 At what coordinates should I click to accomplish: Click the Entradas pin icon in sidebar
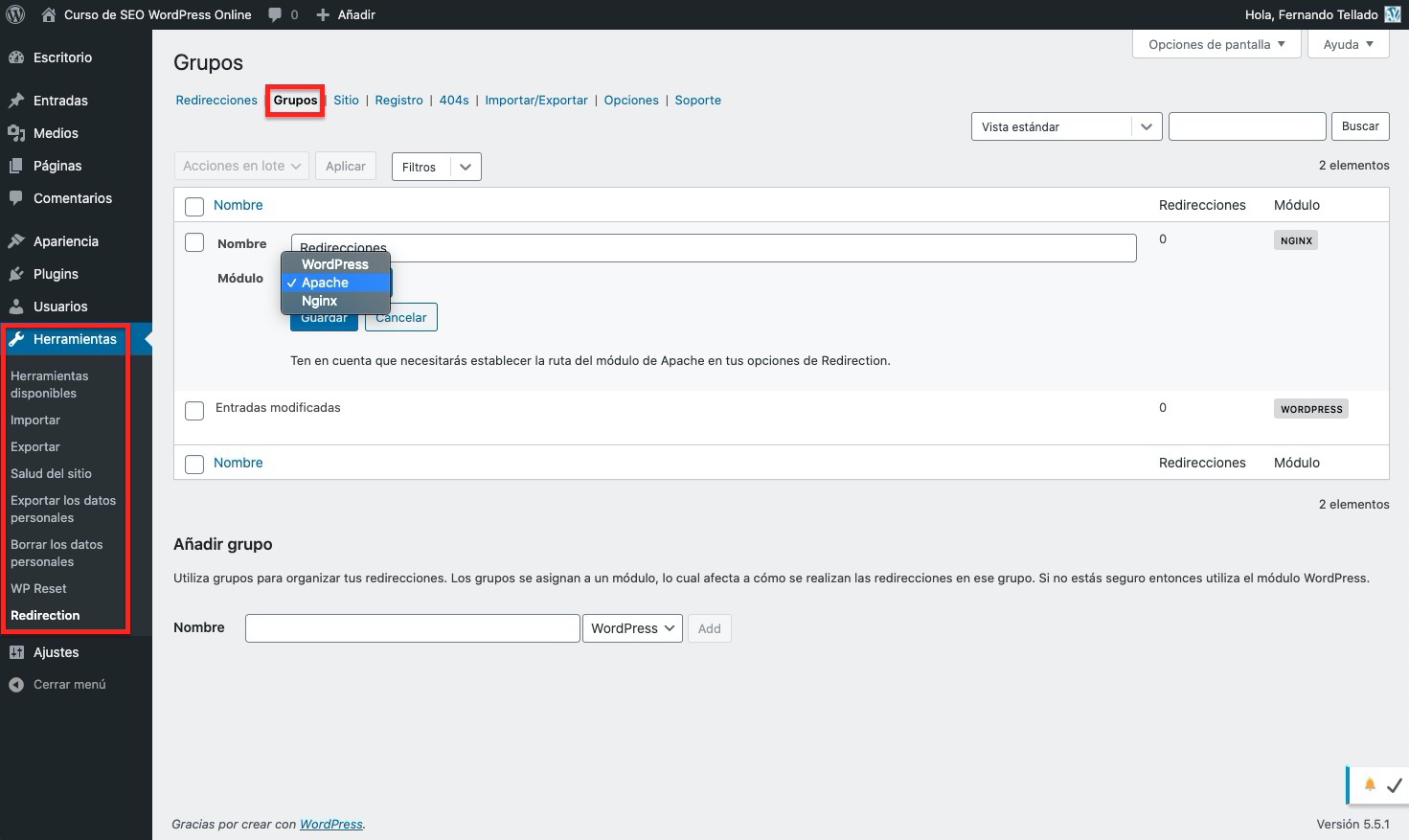tap(16, 101)
